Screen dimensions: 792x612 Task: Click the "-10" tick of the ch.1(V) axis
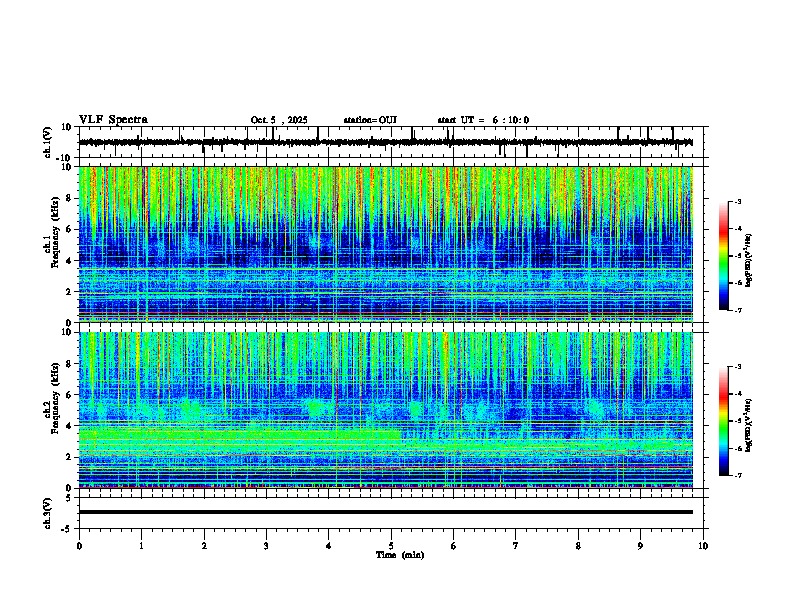pyautogui.click(x=64, y=158)
